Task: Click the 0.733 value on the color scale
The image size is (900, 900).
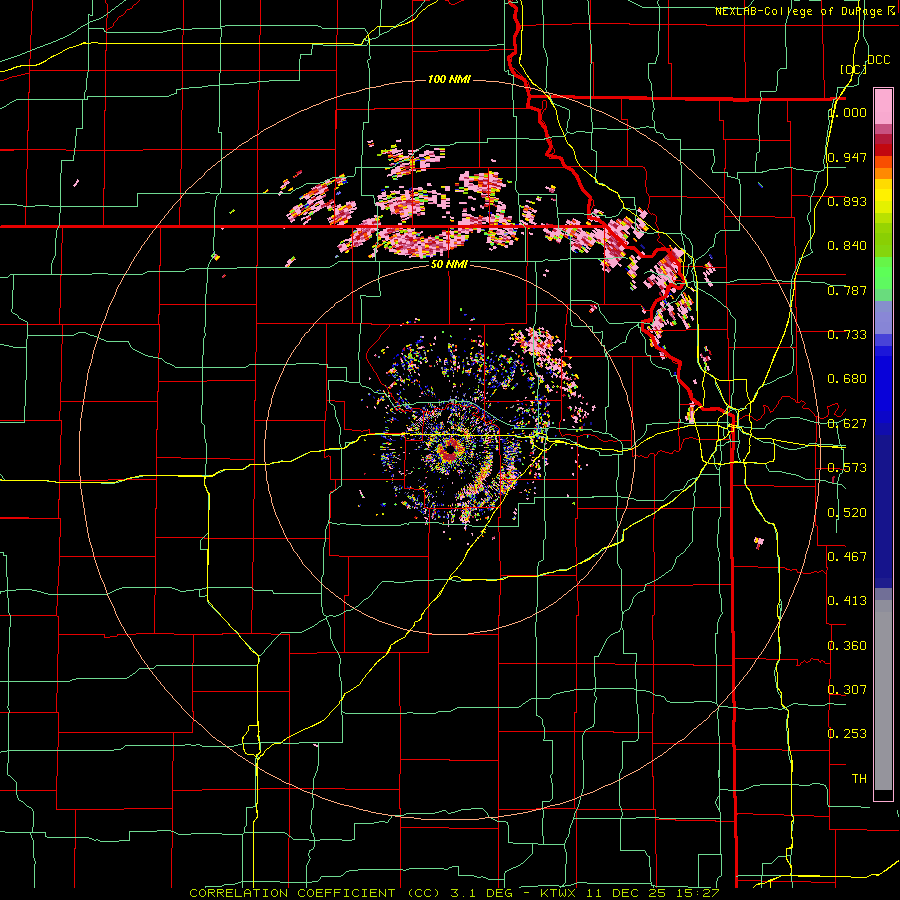Action: [847, 335]
